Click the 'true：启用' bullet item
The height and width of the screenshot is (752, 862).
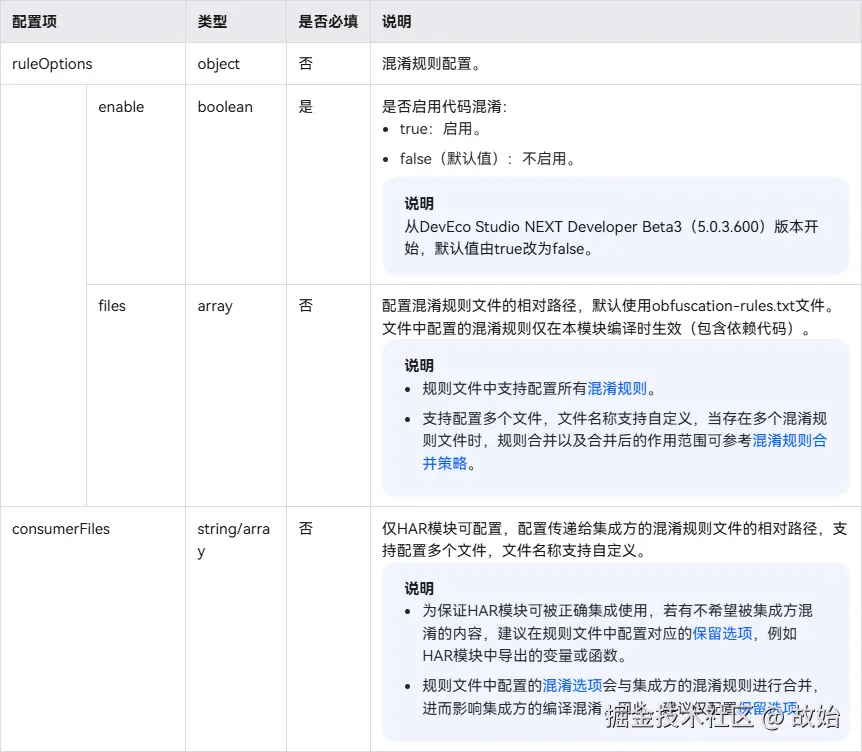441,130
